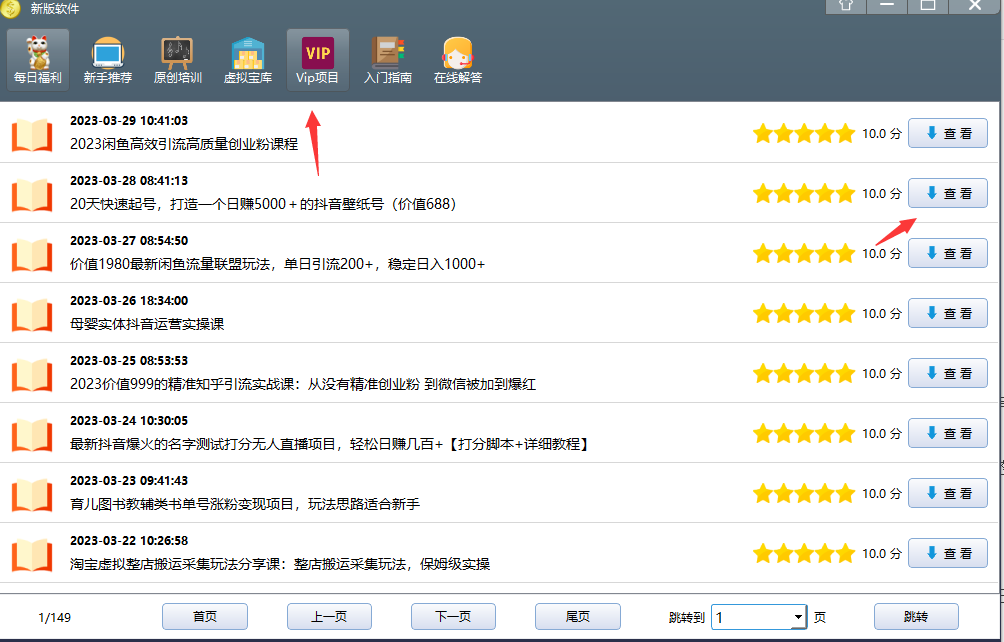1004x642 pixels.
Task: Click the app logo in the title bar
Action: (11, 8)
